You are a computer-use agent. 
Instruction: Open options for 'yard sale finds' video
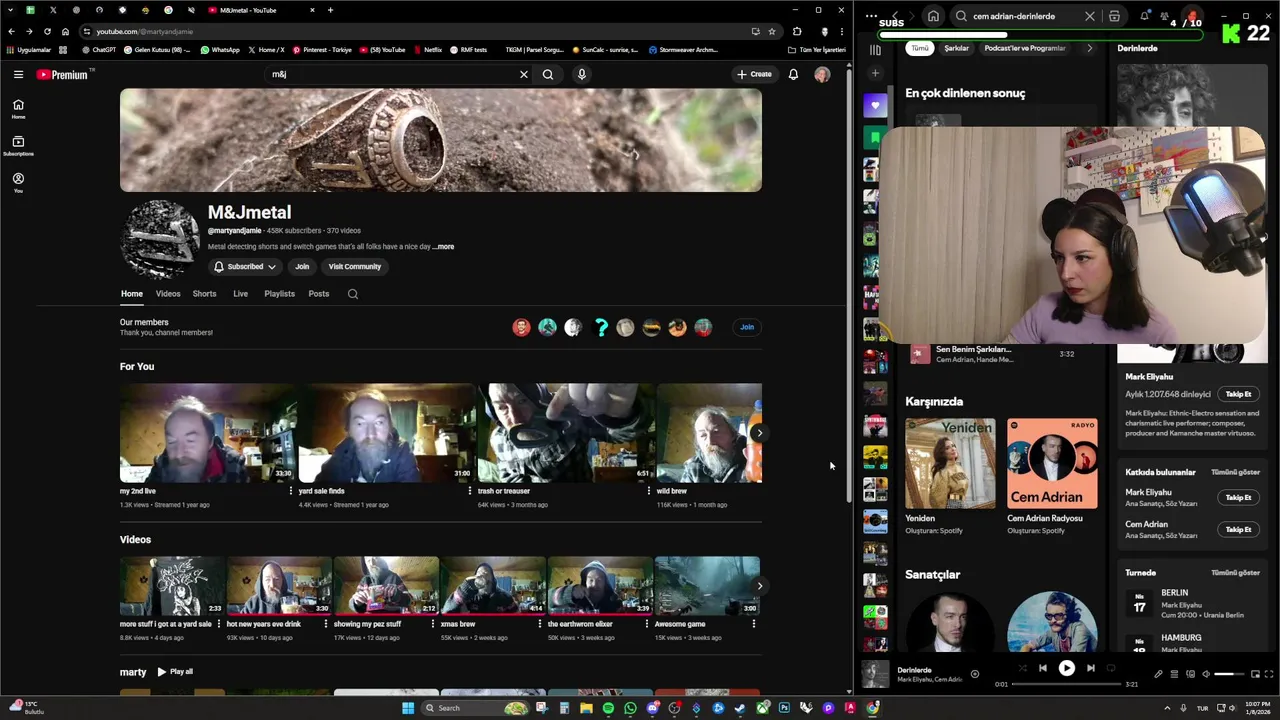point(469,491)
